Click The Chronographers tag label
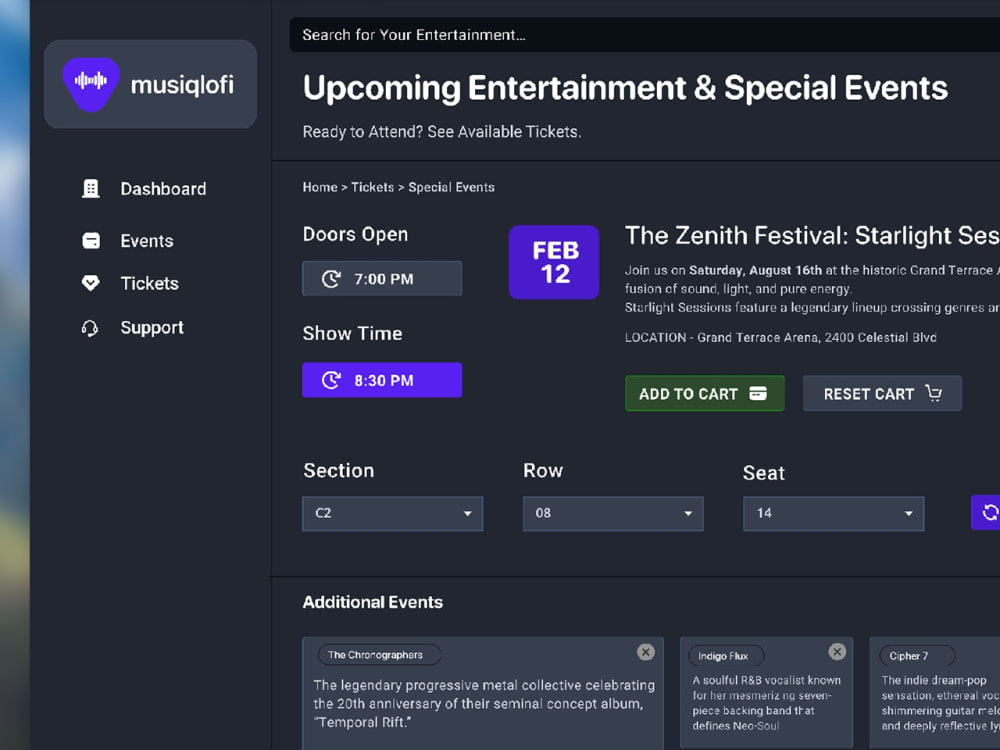 pos(379,655)
